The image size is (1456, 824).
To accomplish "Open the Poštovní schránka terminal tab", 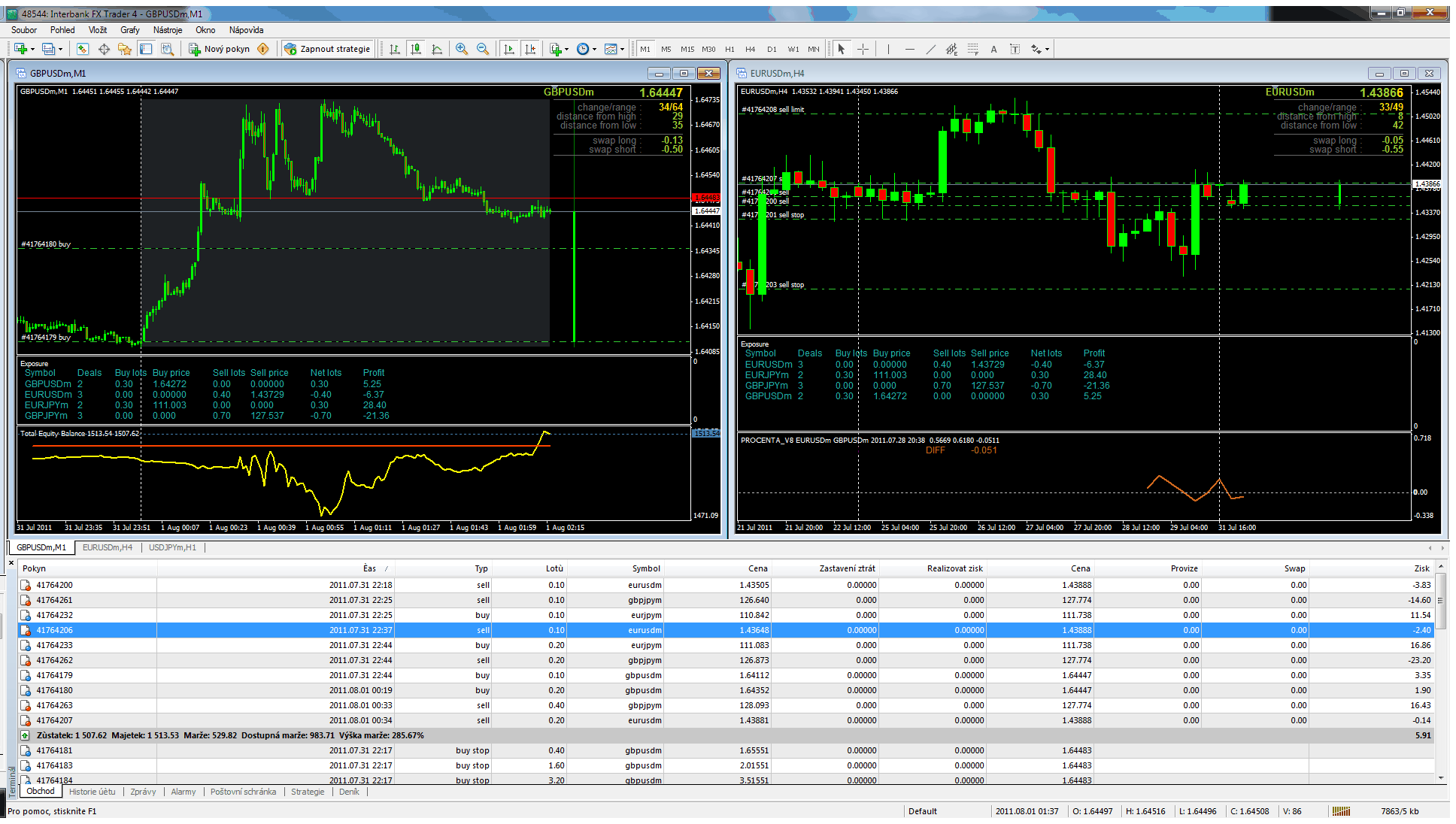I will coord(243,792).
